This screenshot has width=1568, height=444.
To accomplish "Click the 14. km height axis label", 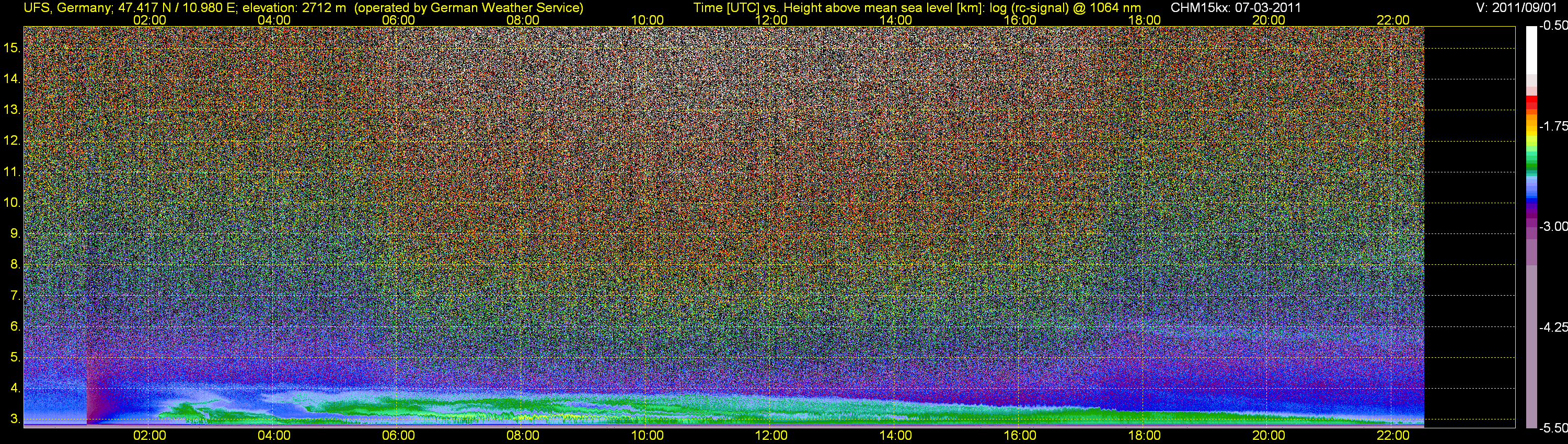I will [12, 78].
